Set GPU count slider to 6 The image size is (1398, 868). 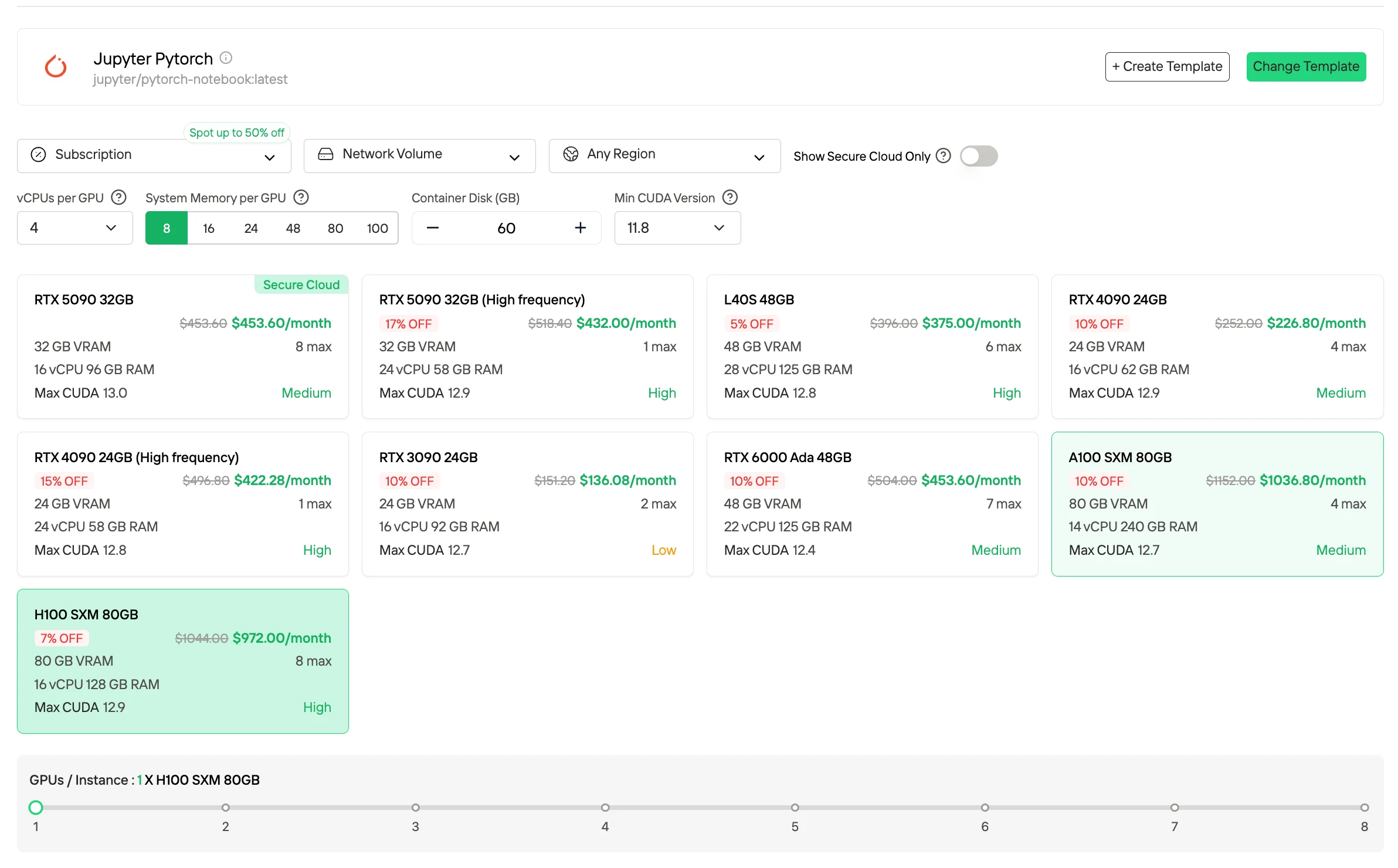pos(985,808)
